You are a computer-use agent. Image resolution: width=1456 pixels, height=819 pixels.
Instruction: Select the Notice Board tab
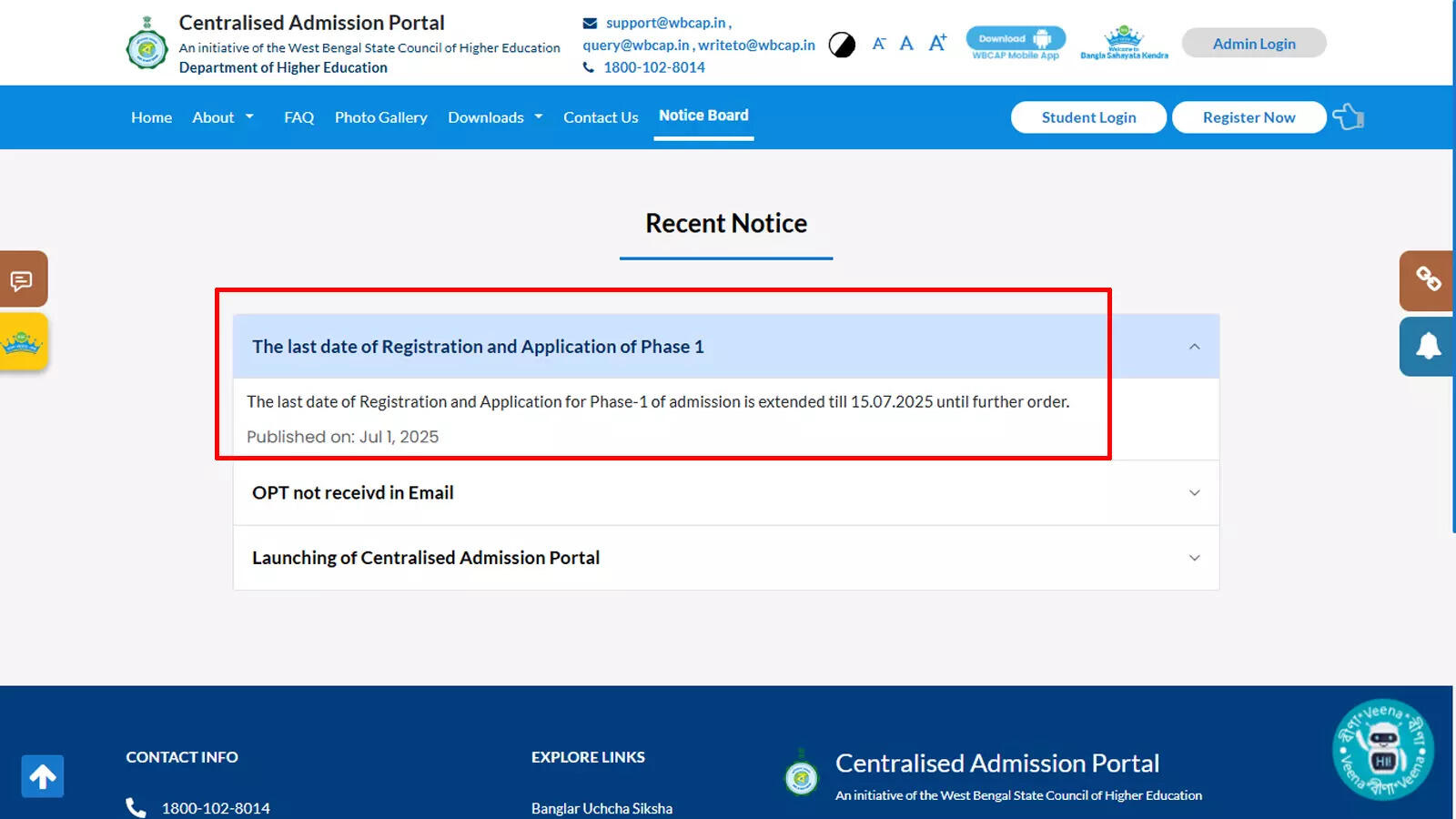703,116
